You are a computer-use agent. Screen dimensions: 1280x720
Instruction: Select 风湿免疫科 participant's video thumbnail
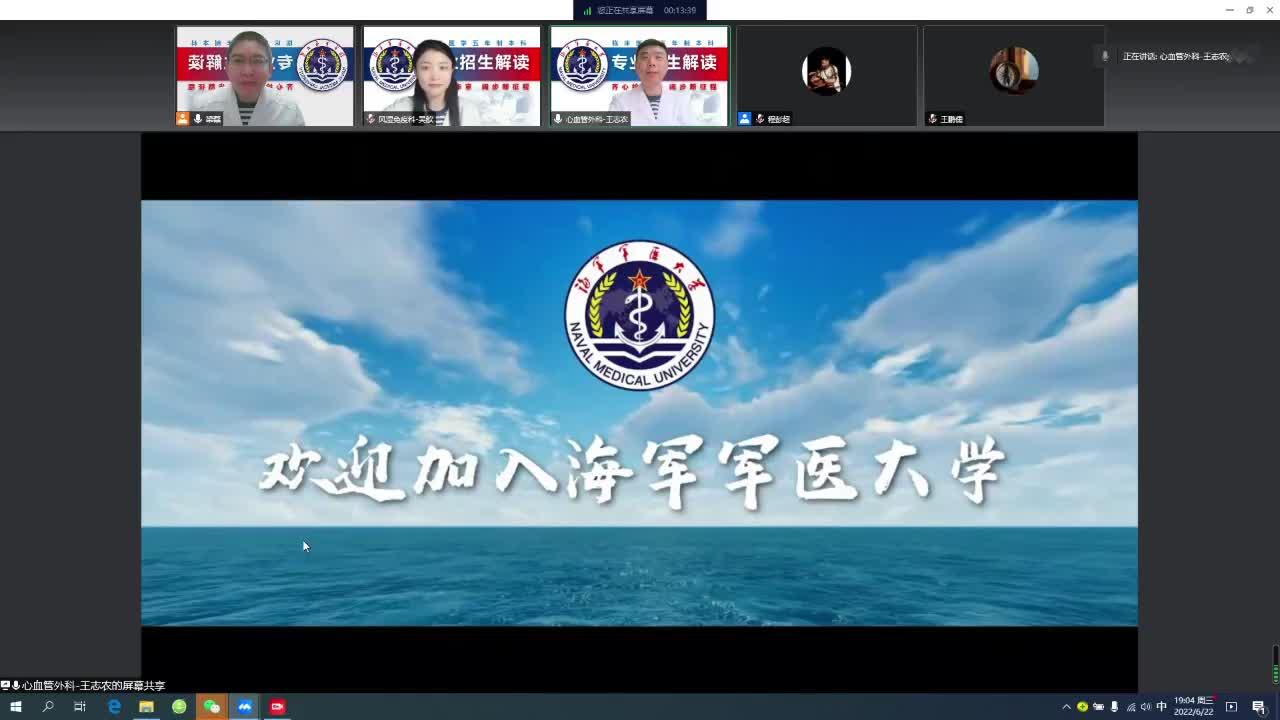pos(451,76)
